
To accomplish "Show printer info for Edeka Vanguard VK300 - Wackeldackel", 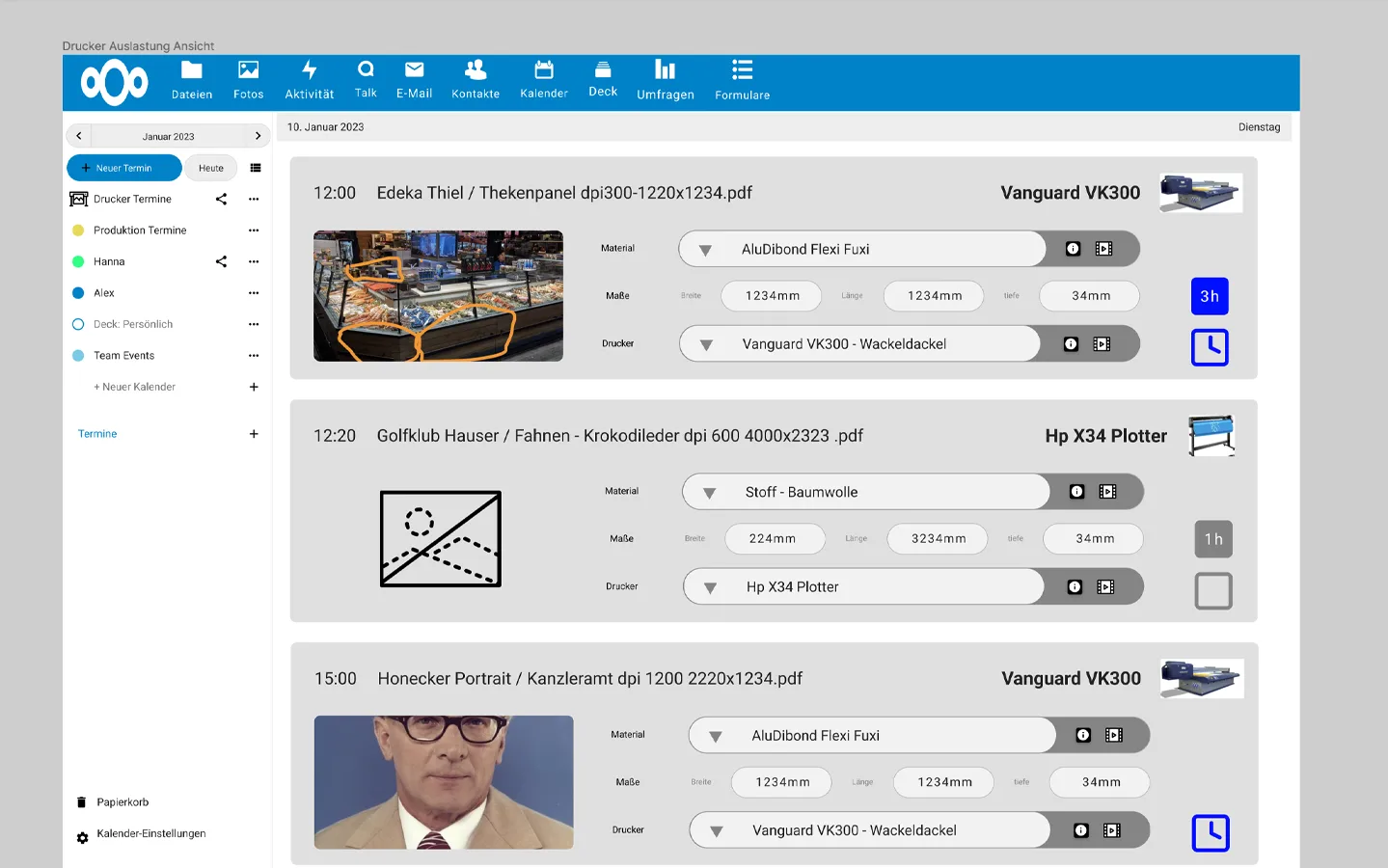I will point(1071,344).
